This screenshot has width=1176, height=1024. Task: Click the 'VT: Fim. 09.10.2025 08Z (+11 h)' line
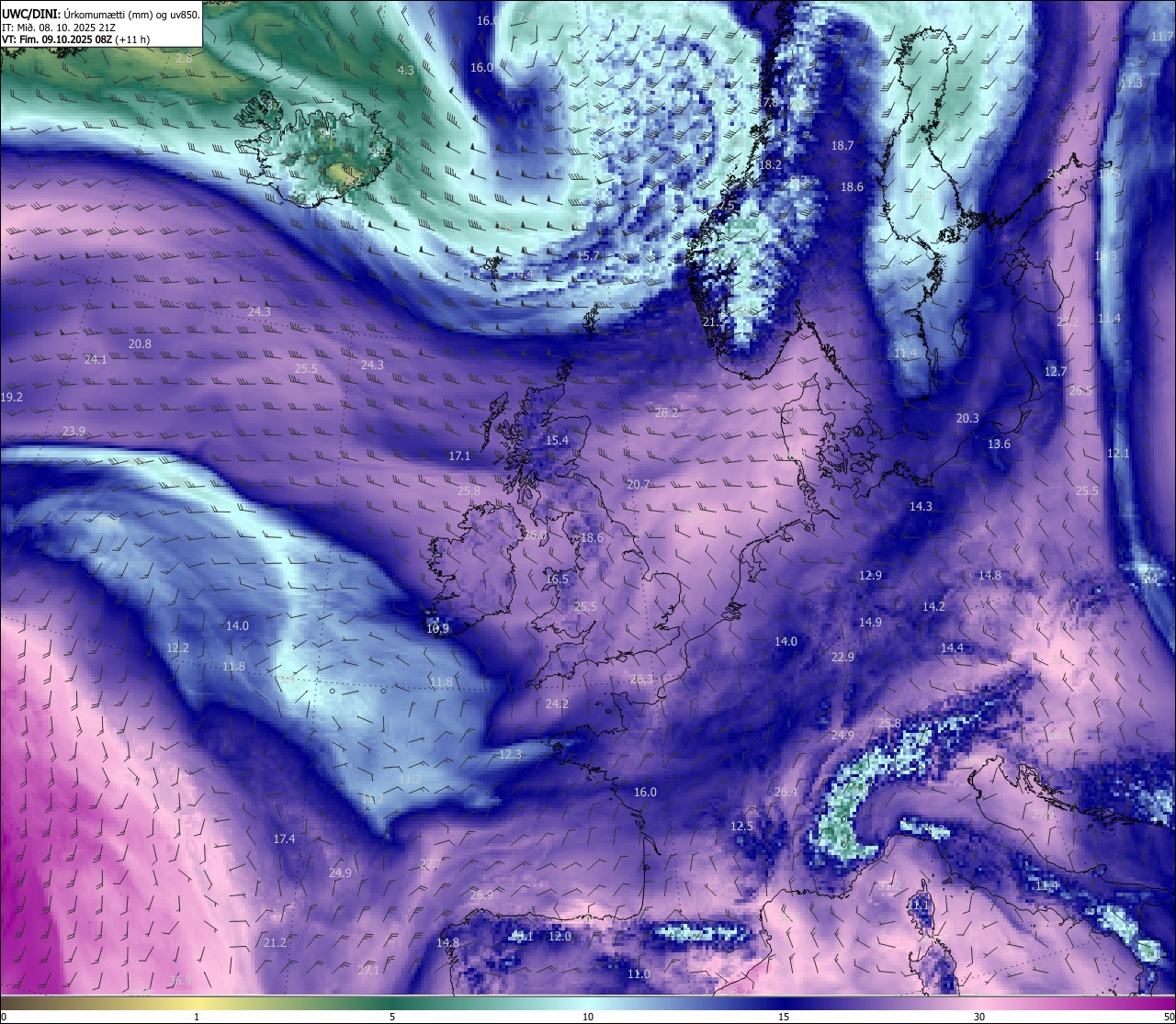[x=75, y=39]
